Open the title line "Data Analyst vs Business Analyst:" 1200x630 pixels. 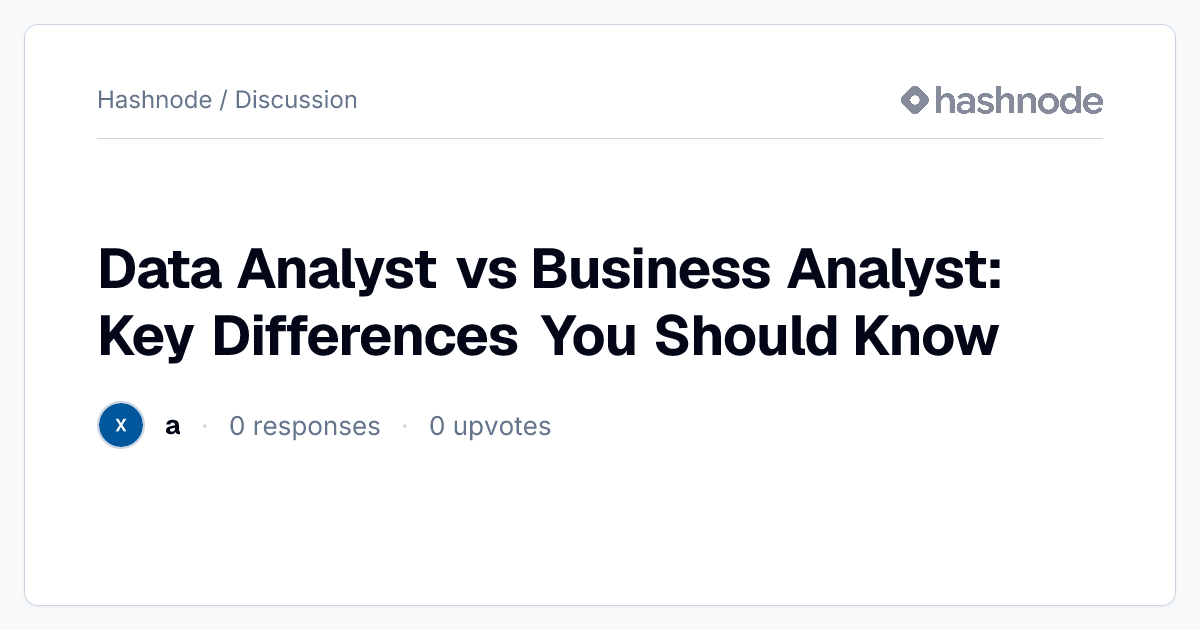(x=550, y=270)
